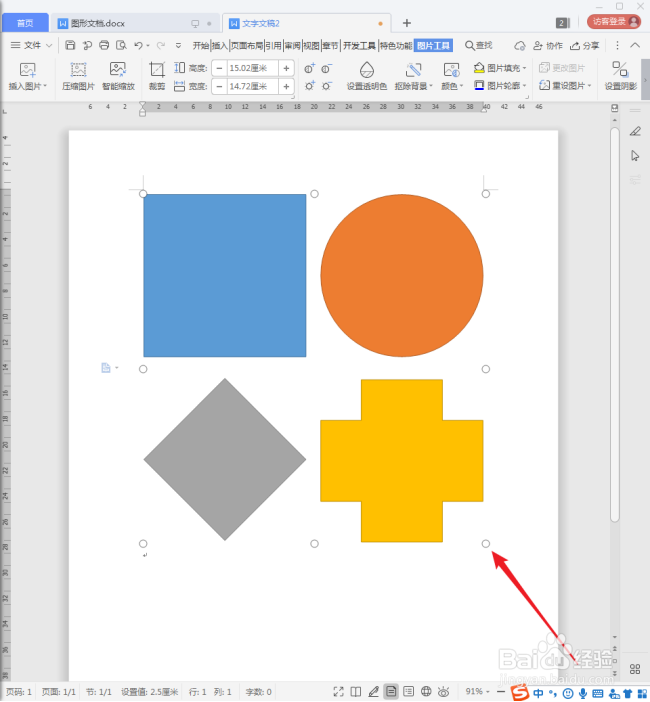Screen dimensions: 650x702
Task: Click the blue square in the picture
Action: coord(225,275)
